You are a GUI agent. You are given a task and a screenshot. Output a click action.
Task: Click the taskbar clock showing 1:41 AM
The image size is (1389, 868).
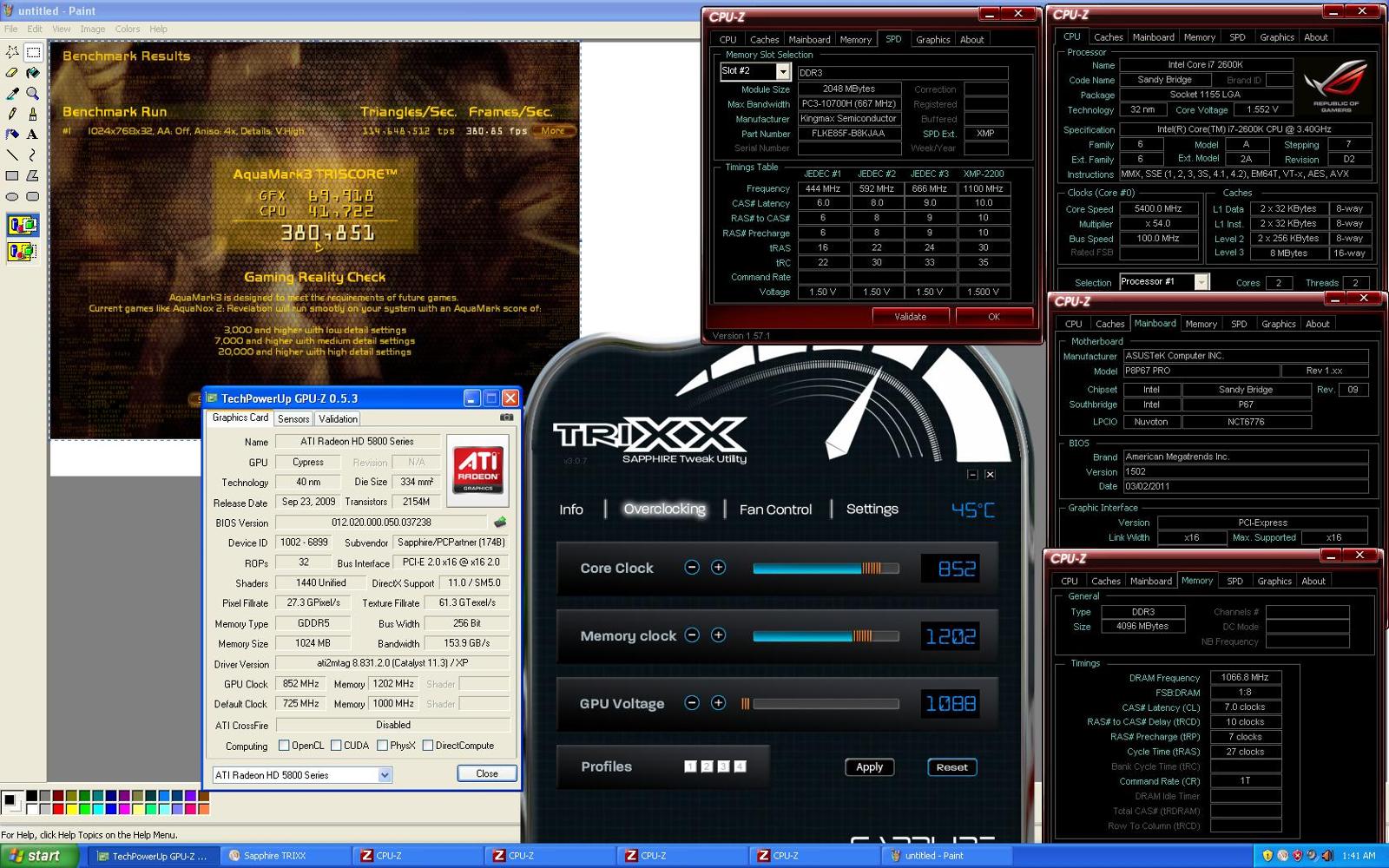[1359, 856]
